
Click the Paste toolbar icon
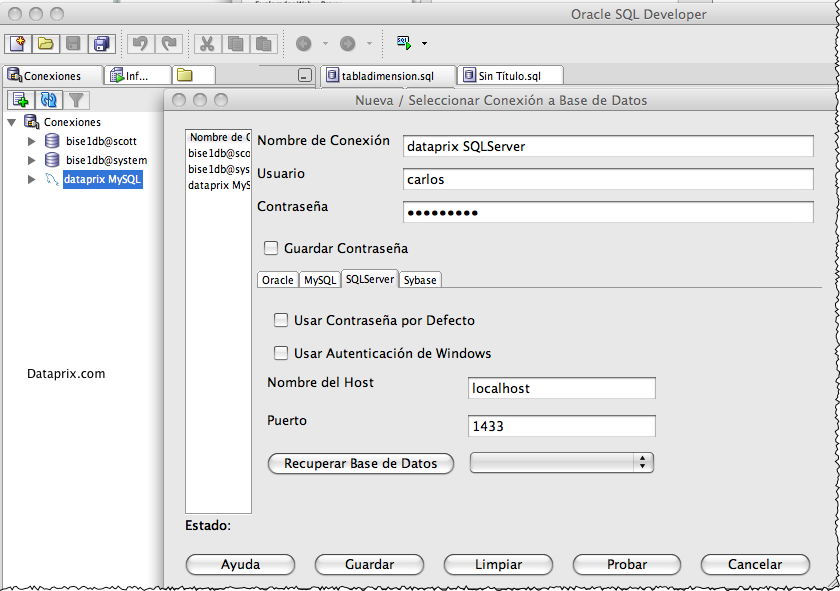262,43
